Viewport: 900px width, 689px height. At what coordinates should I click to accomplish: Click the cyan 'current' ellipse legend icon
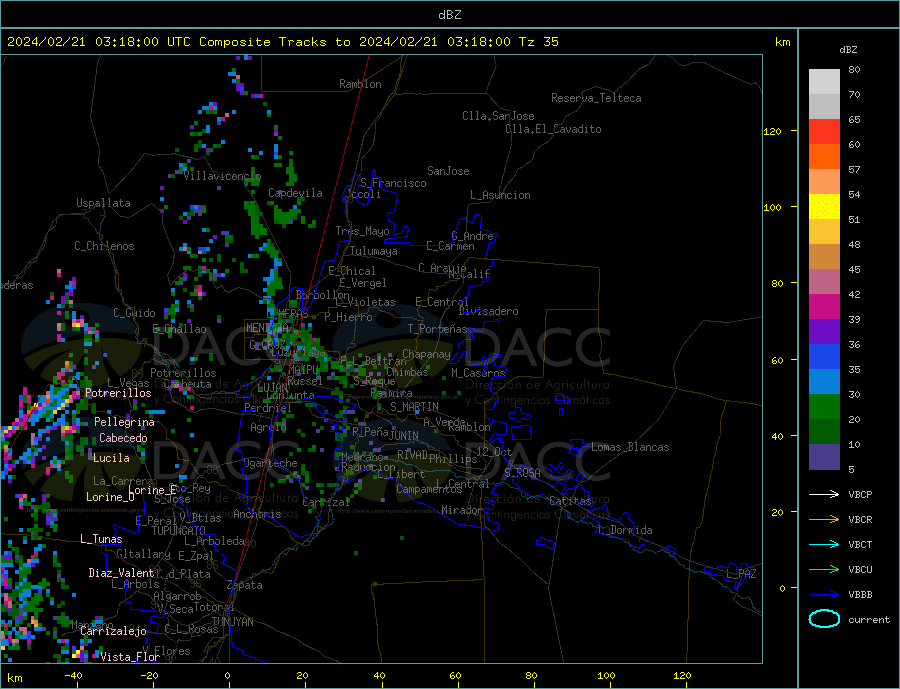tap(824, 619)
